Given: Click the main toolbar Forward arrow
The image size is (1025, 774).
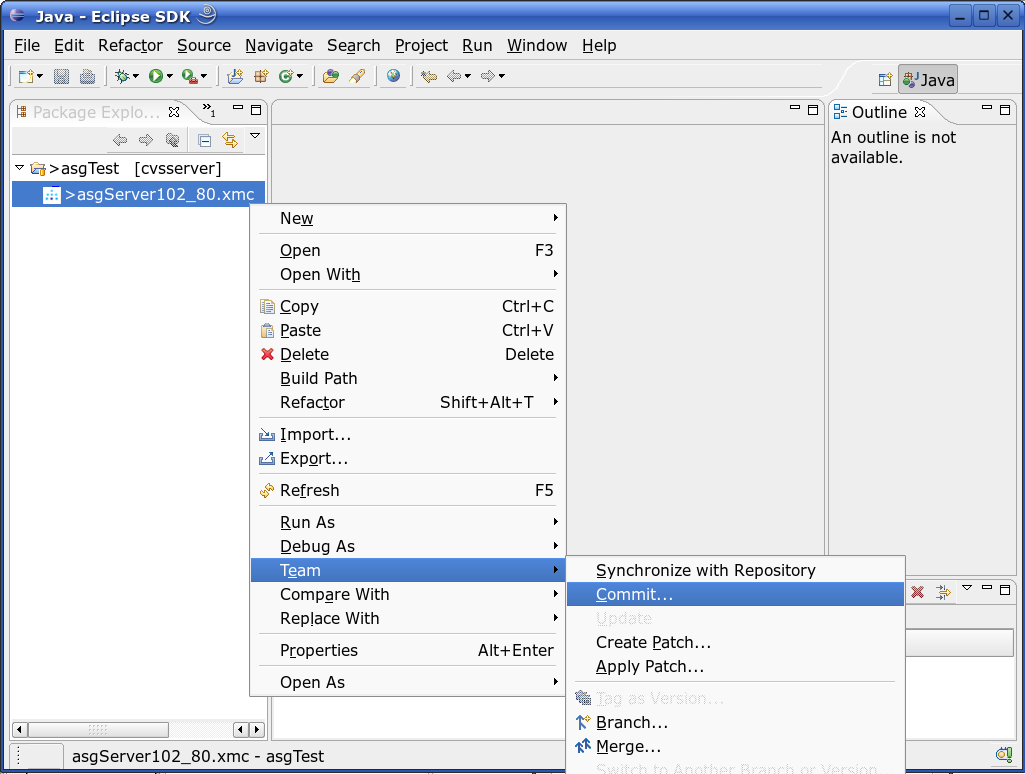Looking at the screenshot, I should click(488, 76).
